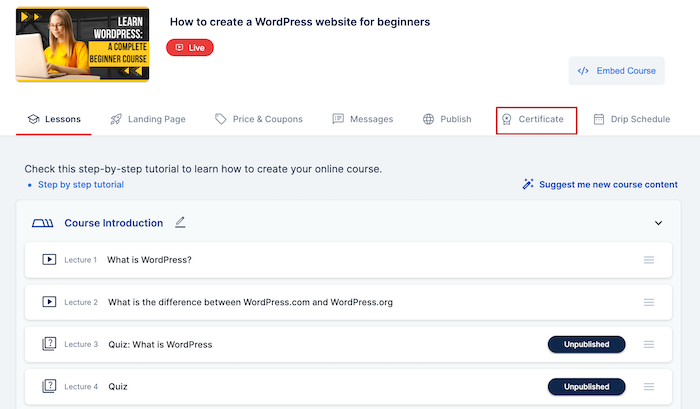The width and height of the screenshot is (700, 409).
Task: Click the quiz icon for Lecture 4
Action: [x=49, y=386]
